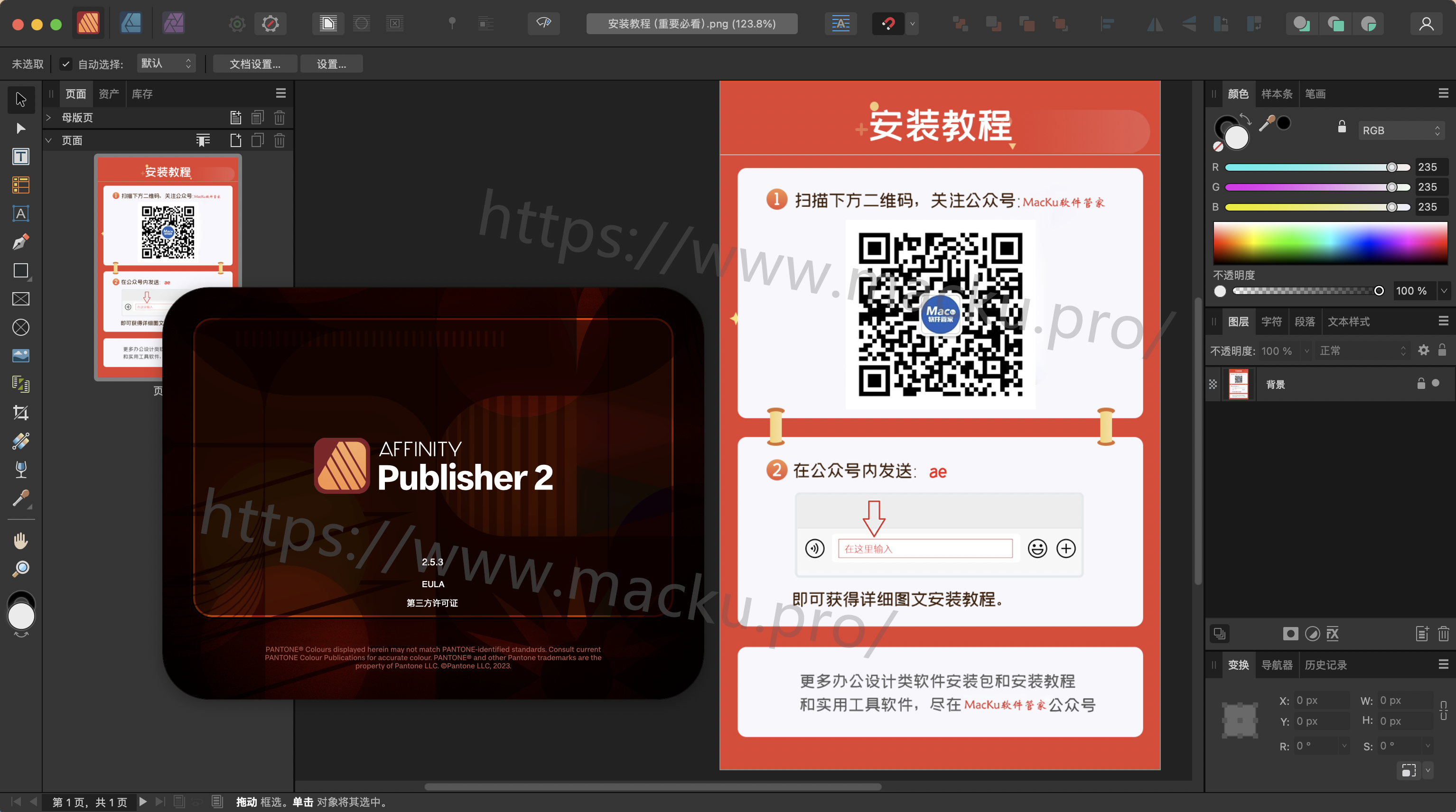Switch to the 样本条 tab
The image size is (1456, 812).
click(x=1277, y=94)
